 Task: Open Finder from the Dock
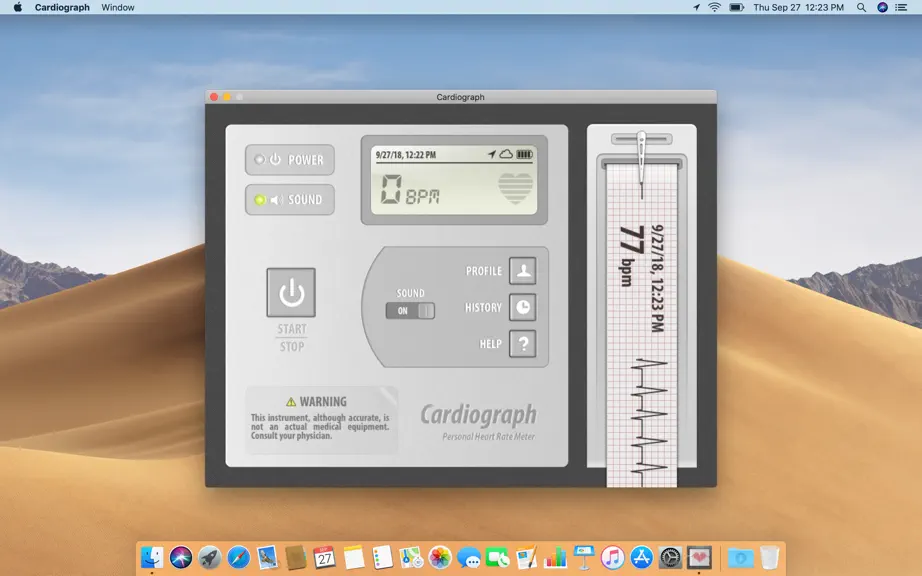(152, 557)
